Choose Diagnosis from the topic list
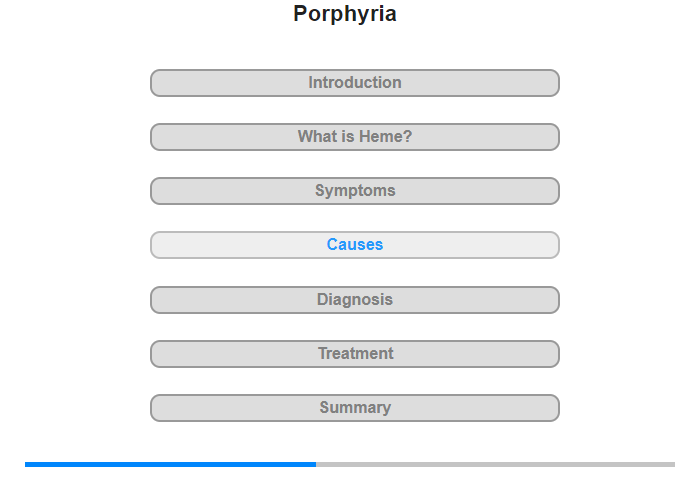This screenshot has width=700, height=480. (354, 300)
